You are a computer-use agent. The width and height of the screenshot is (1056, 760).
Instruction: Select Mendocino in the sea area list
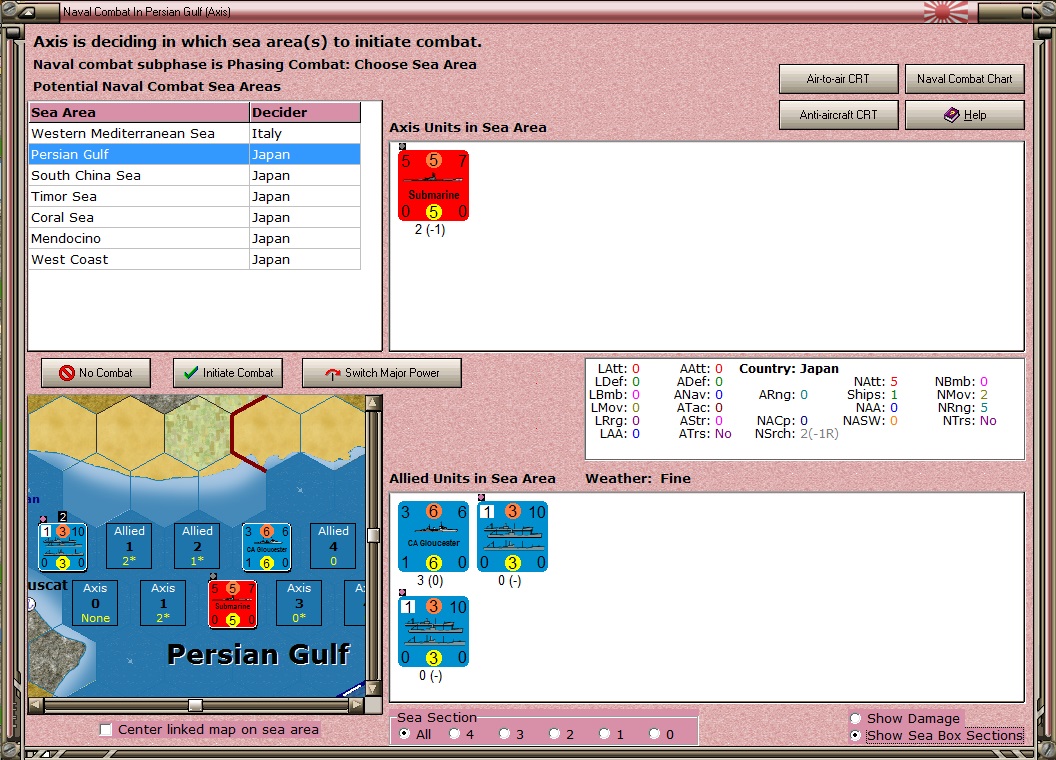(195, 239)
